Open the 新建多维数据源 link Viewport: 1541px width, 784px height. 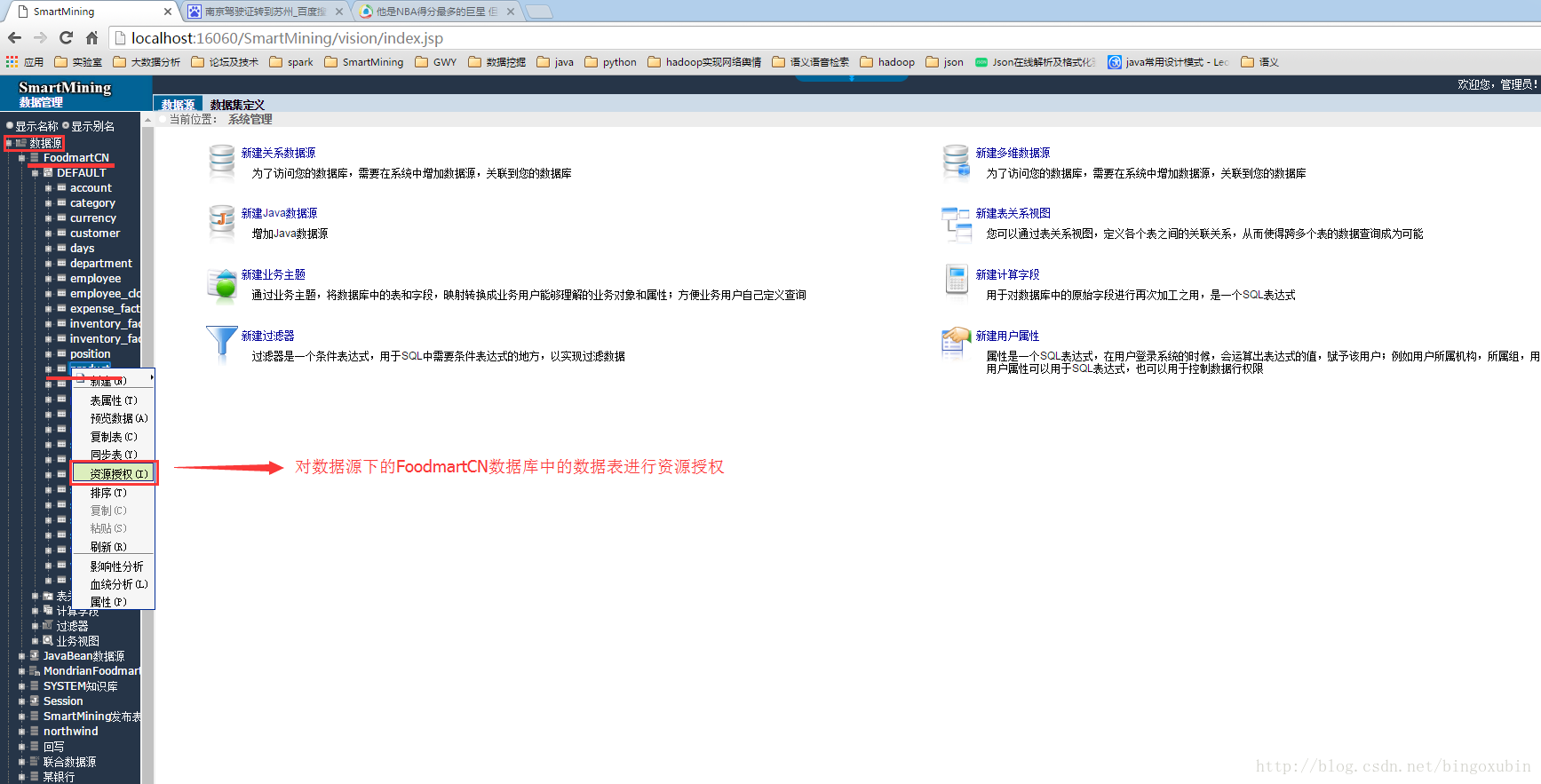(x=1013, y=153)
